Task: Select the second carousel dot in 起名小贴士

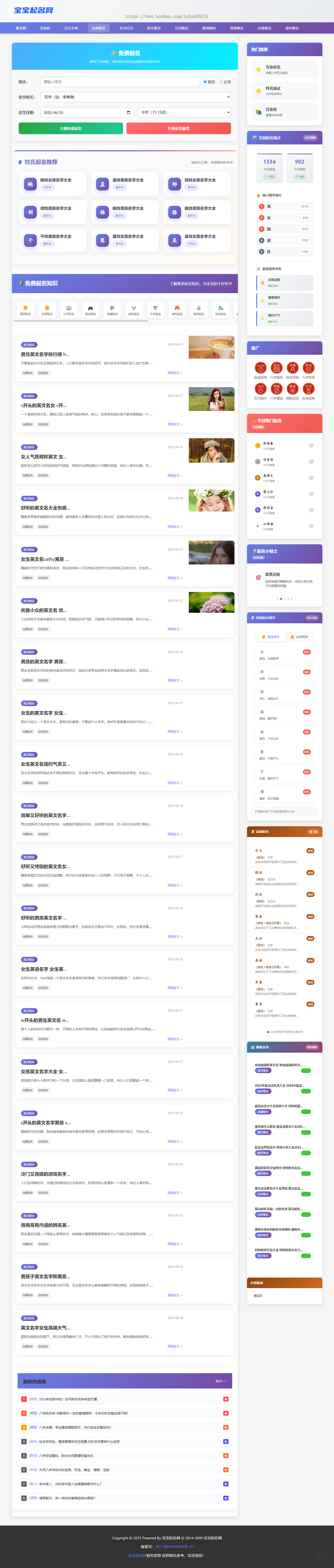Action: (x=281, y=599)
